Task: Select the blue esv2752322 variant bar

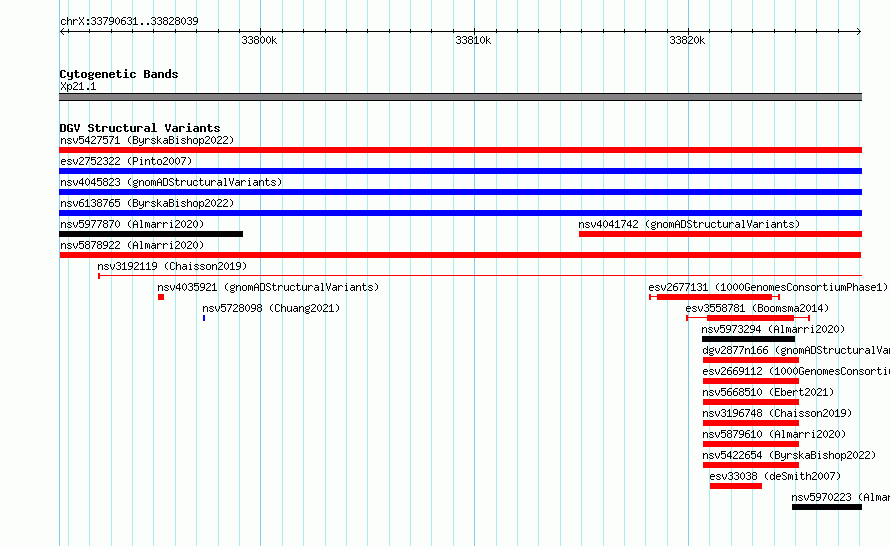Action: point(460,171)
